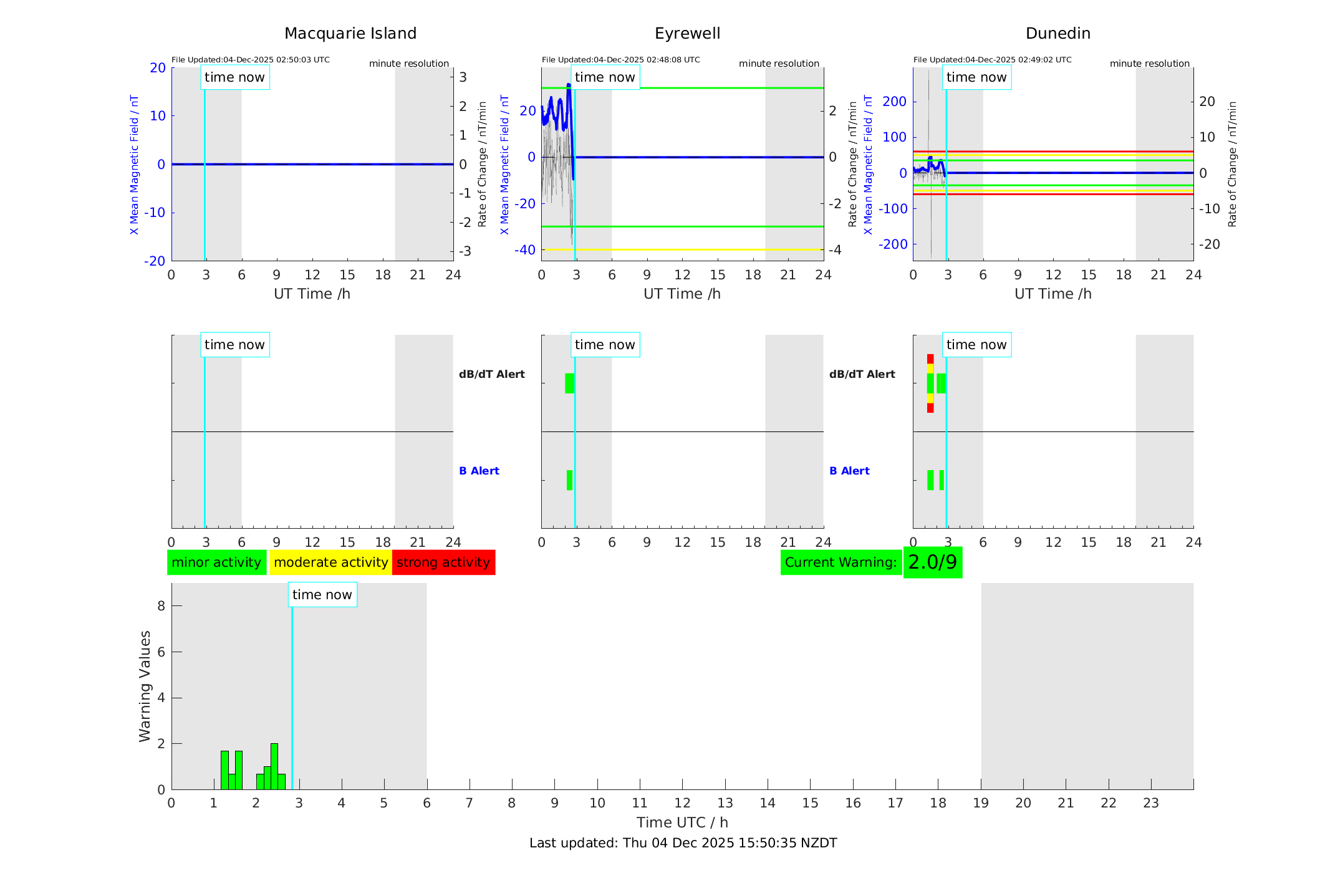
Task: Click the blue B Alert label beside Dunedin panel
Action: pos(849,471)
